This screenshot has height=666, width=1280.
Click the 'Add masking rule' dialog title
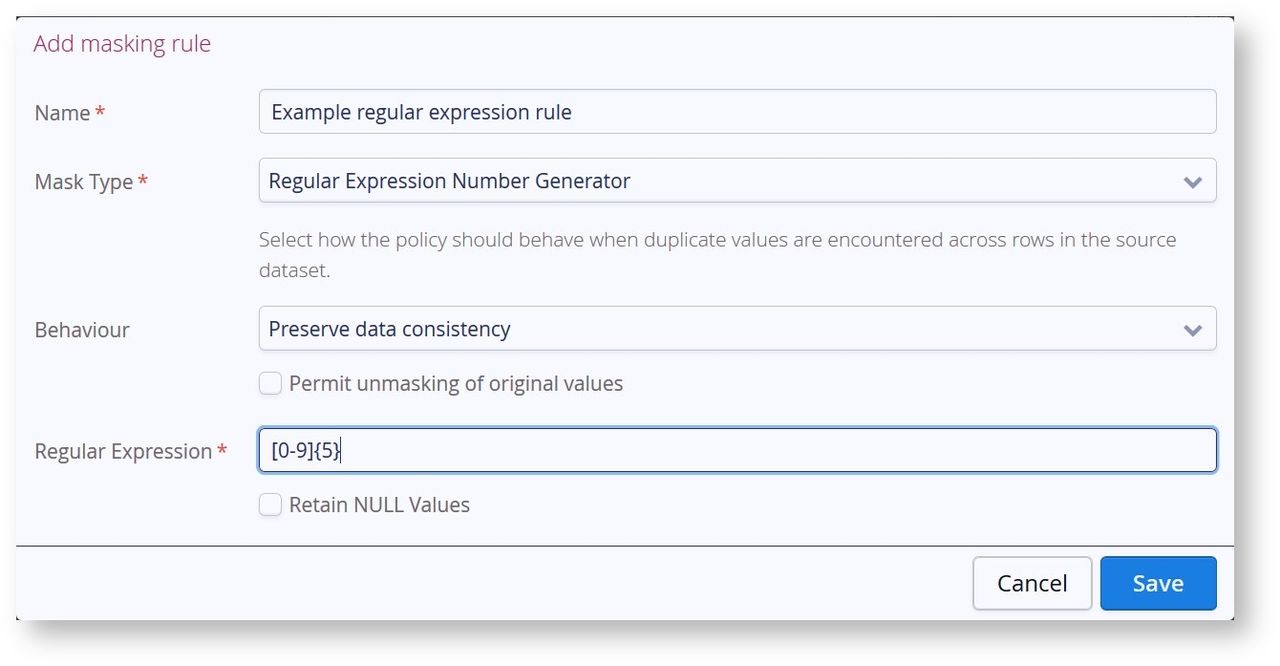click(x=122, y=44)
